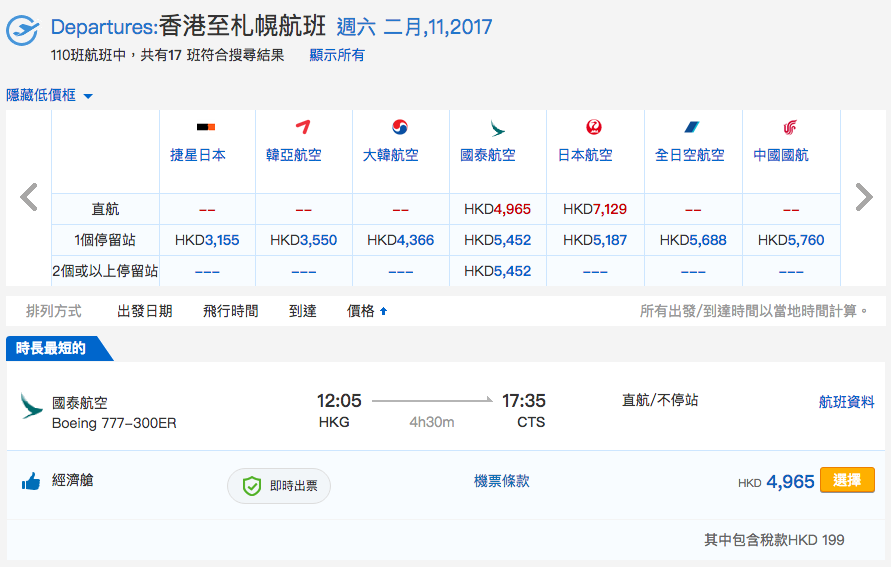891x567 pixels.
Task: Sort results by 飛行時間
Action: [x=231, y=311]
